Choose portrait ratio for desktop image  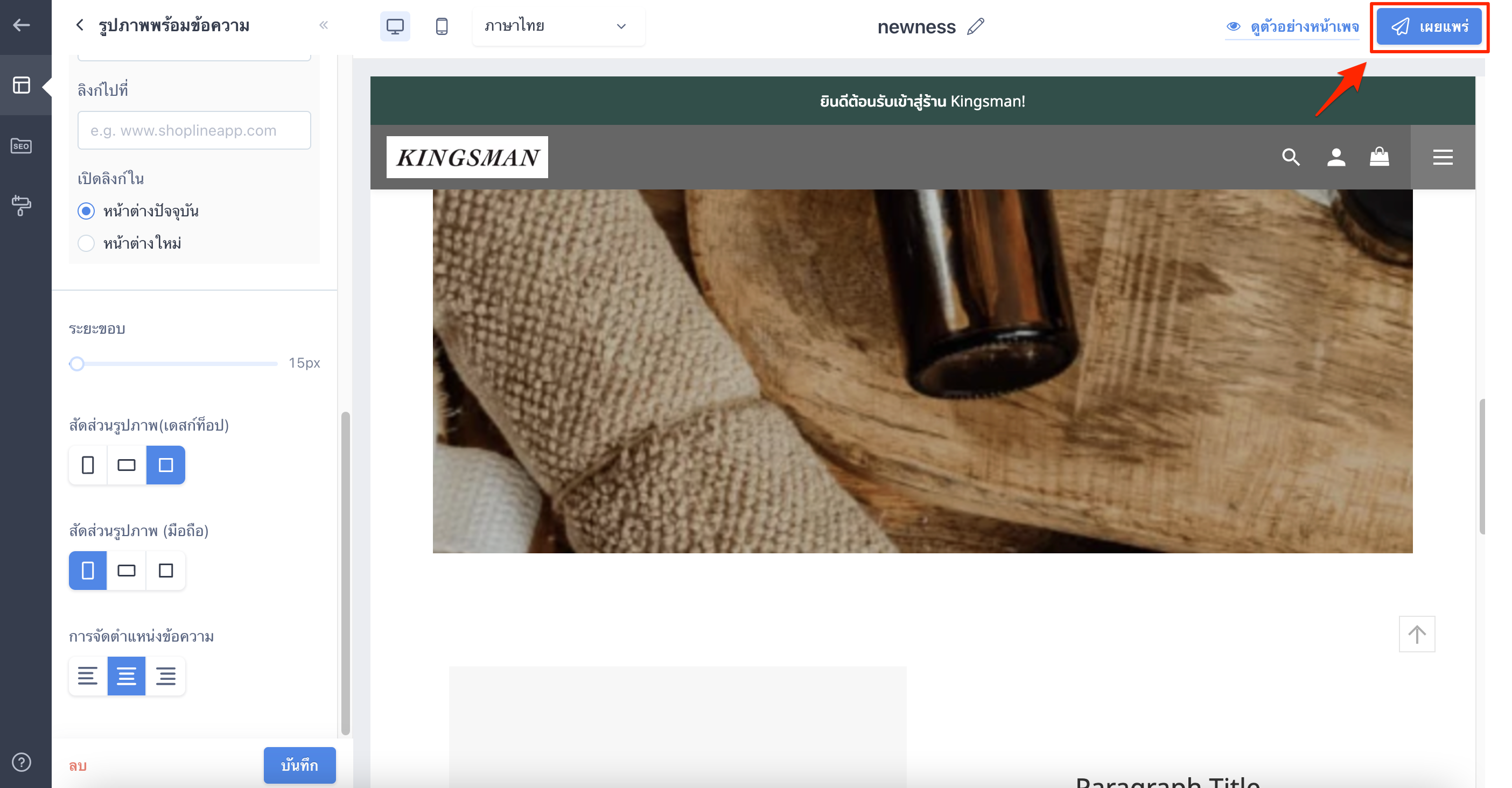[x=88, y=465]
